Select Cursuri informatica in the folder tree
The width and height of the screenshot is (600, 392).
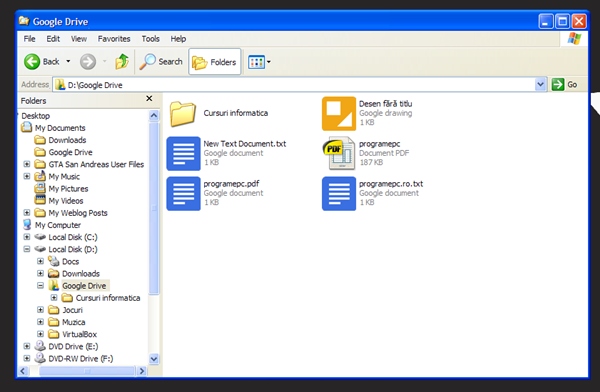click(x=108, y=298)
